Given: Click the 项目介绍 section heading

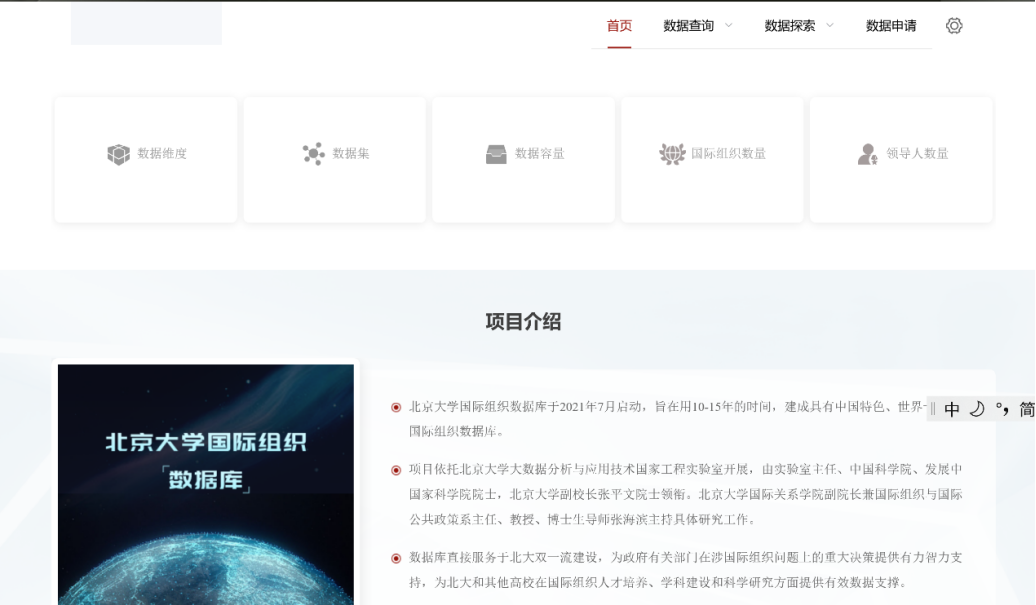Looking at the screenshot, I should [523, 321].
